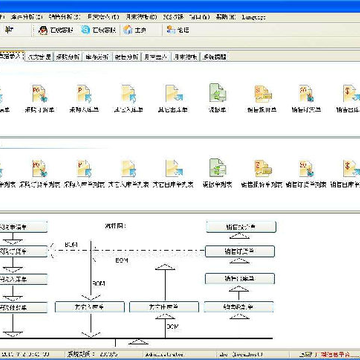Click topmost purchasing flowchart box
The width and height of the screenshot is (360, 360).
[x=23, y=227]
